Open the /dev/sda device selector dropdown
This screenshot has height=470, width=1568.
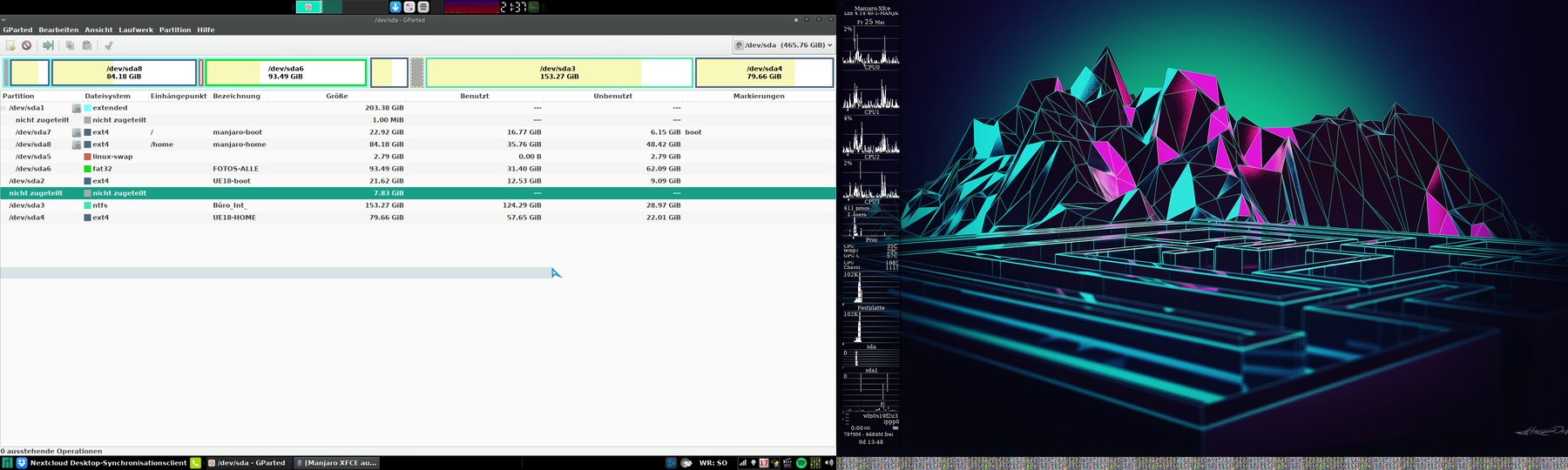783,45
